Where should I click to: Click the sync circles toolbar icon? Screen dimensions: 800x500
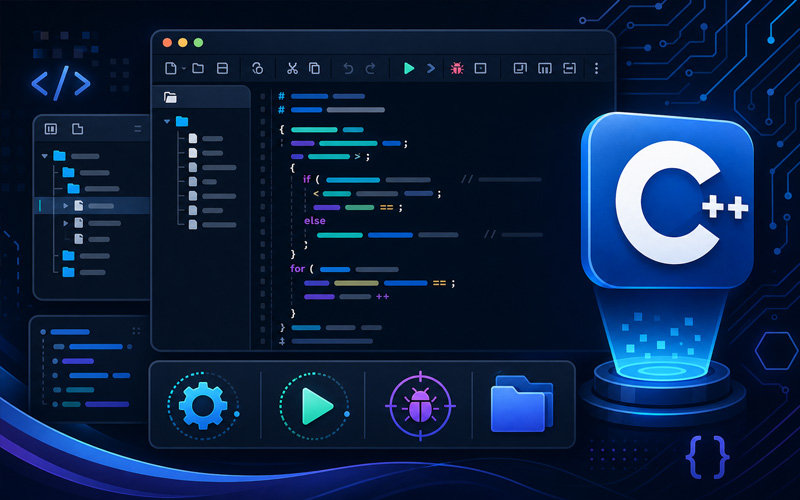tap(258, 68)
